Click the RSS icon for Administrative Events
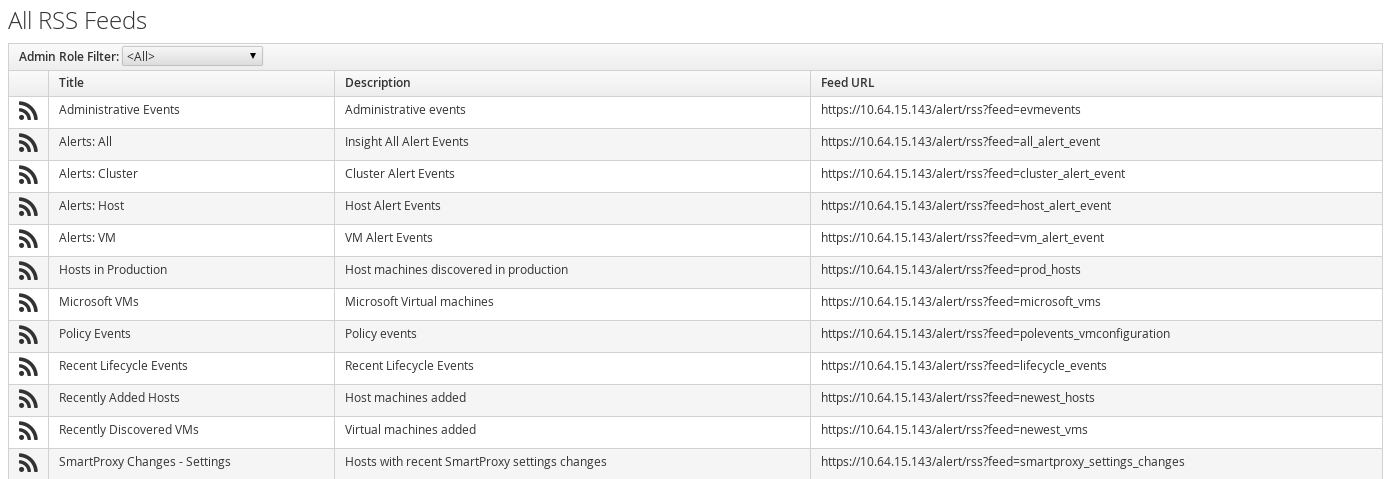The width and height of the screenshot is (1384, 479). click(x=28, y=111)
